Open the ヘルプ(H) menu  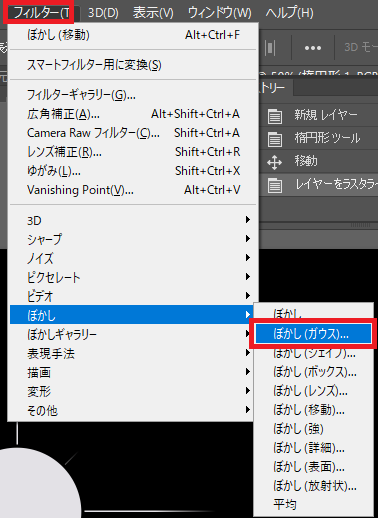(x=289, y=13)
